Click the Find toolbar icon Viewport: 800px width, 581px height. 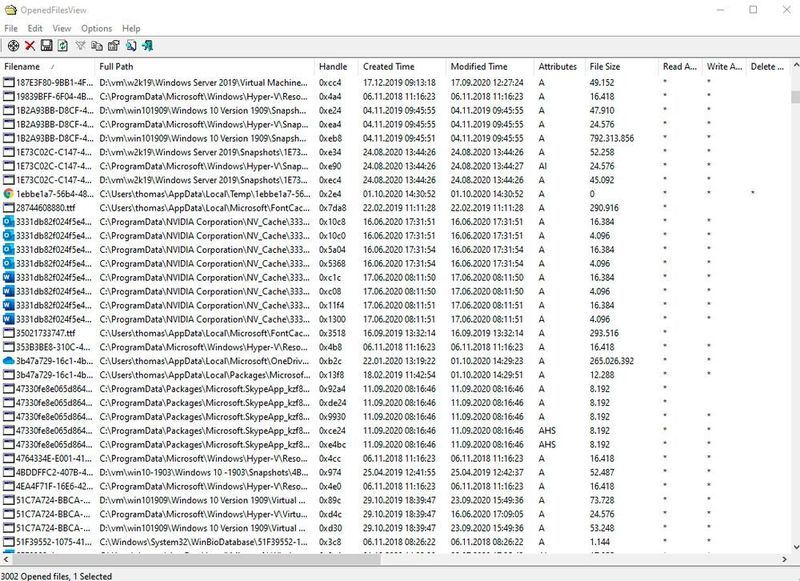131,46
